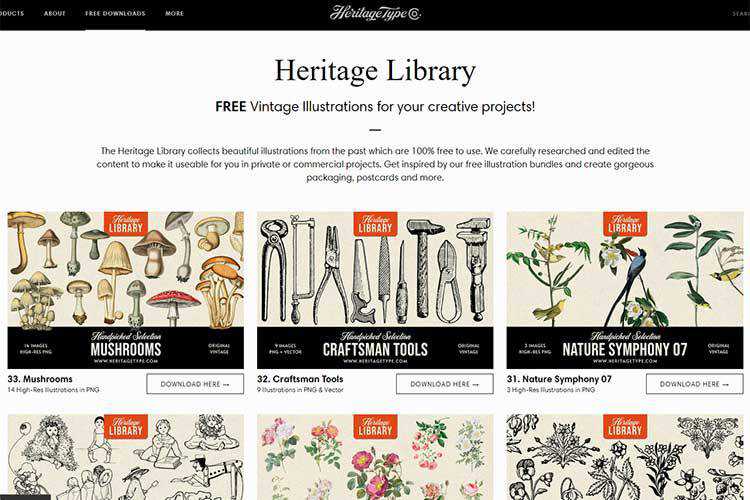Open the Free Downloads menu item

pyautogui.click(x=115, y=13)
